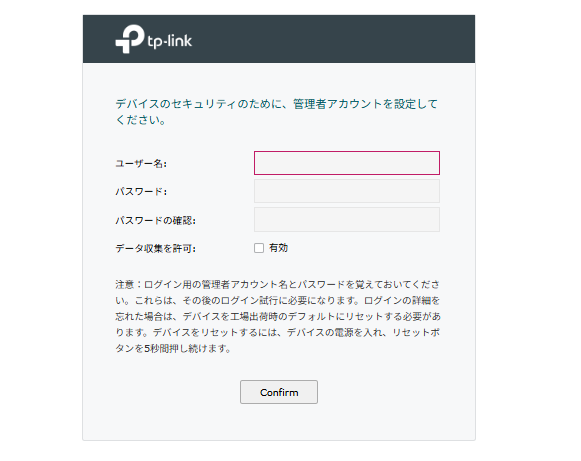Click the heading about 管理者アカウント setup

[x=276, y=112]
